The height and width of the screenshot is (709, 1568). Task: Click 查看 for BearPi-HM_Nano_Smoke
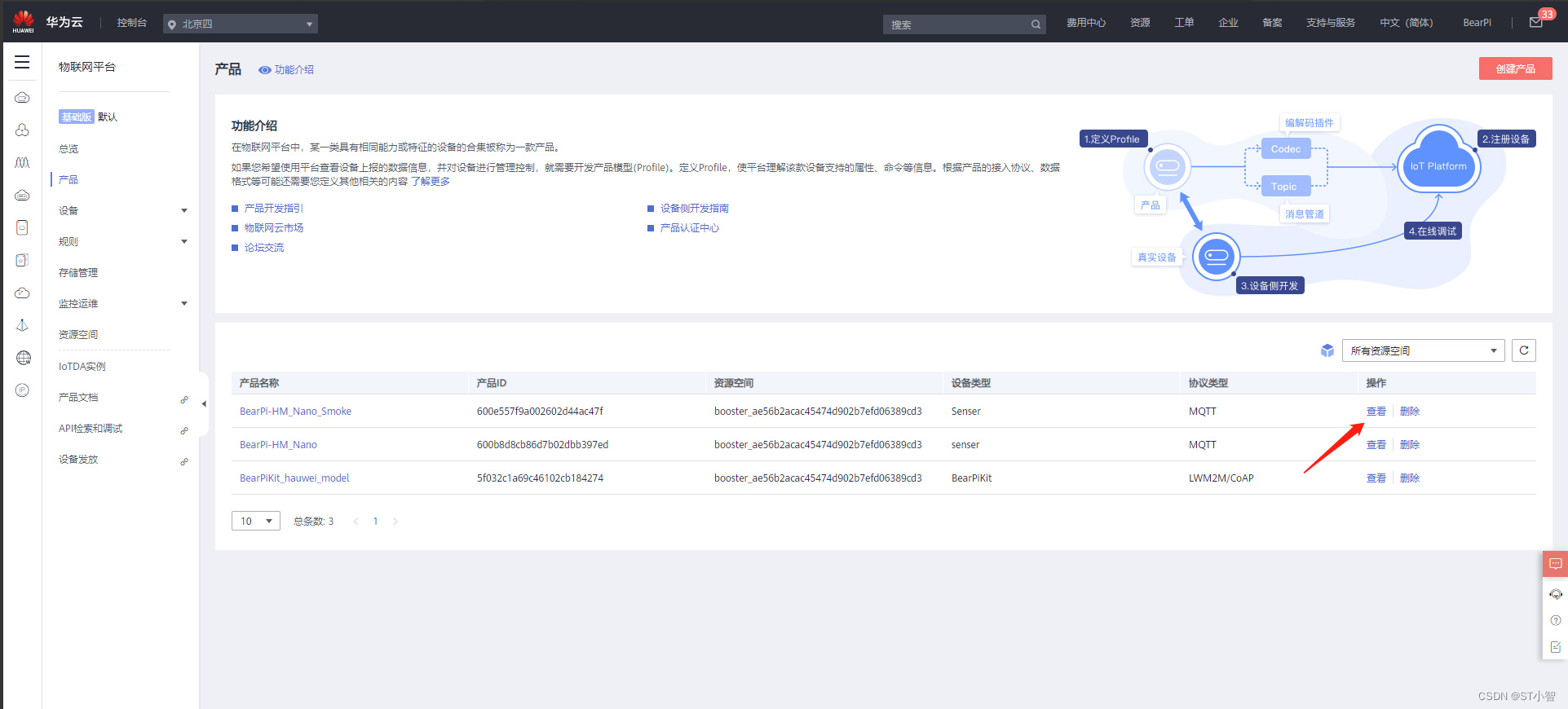click(1376, 412)
